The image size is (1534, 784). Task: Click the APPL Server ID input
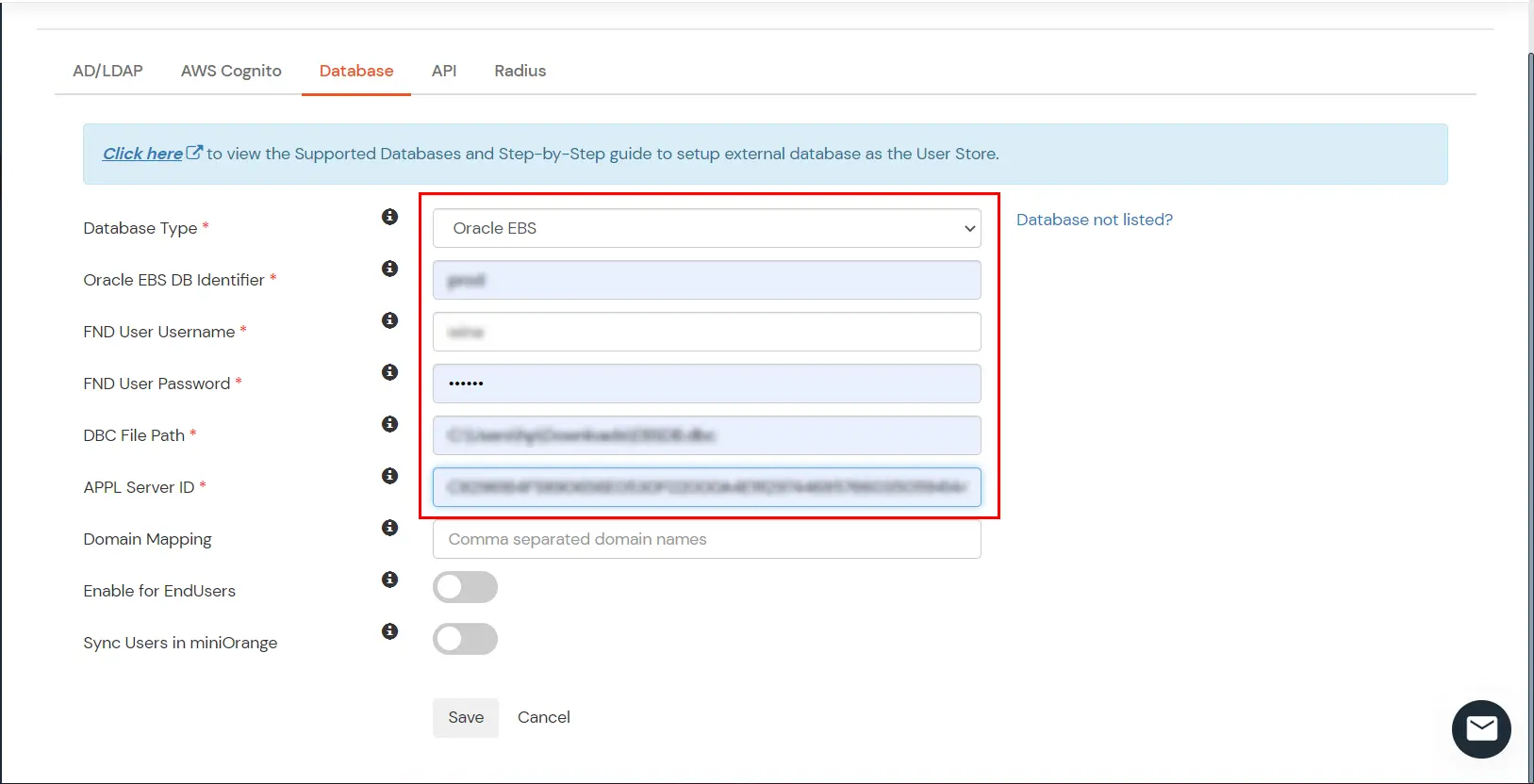click(x=706, y=487)
